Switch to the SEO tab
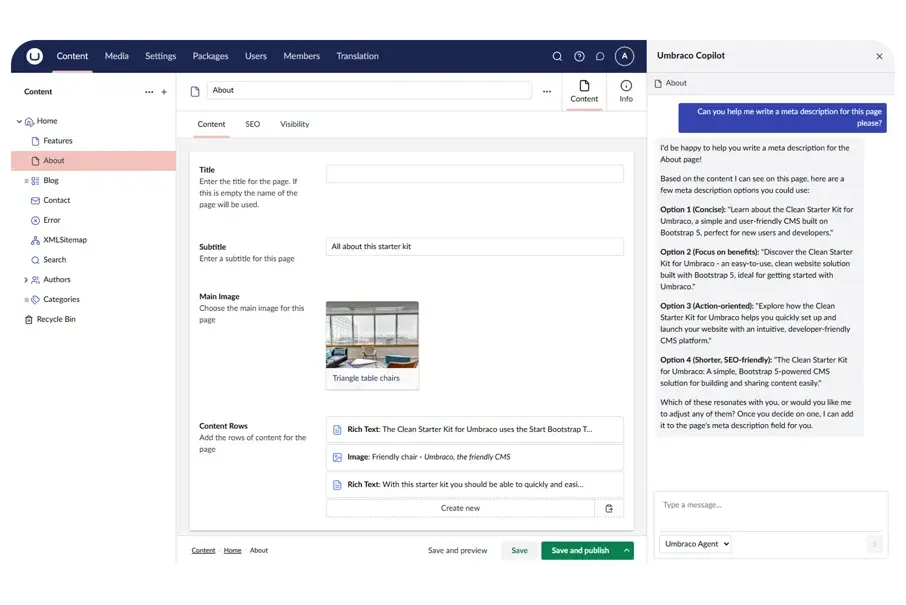 pos(253,124)
